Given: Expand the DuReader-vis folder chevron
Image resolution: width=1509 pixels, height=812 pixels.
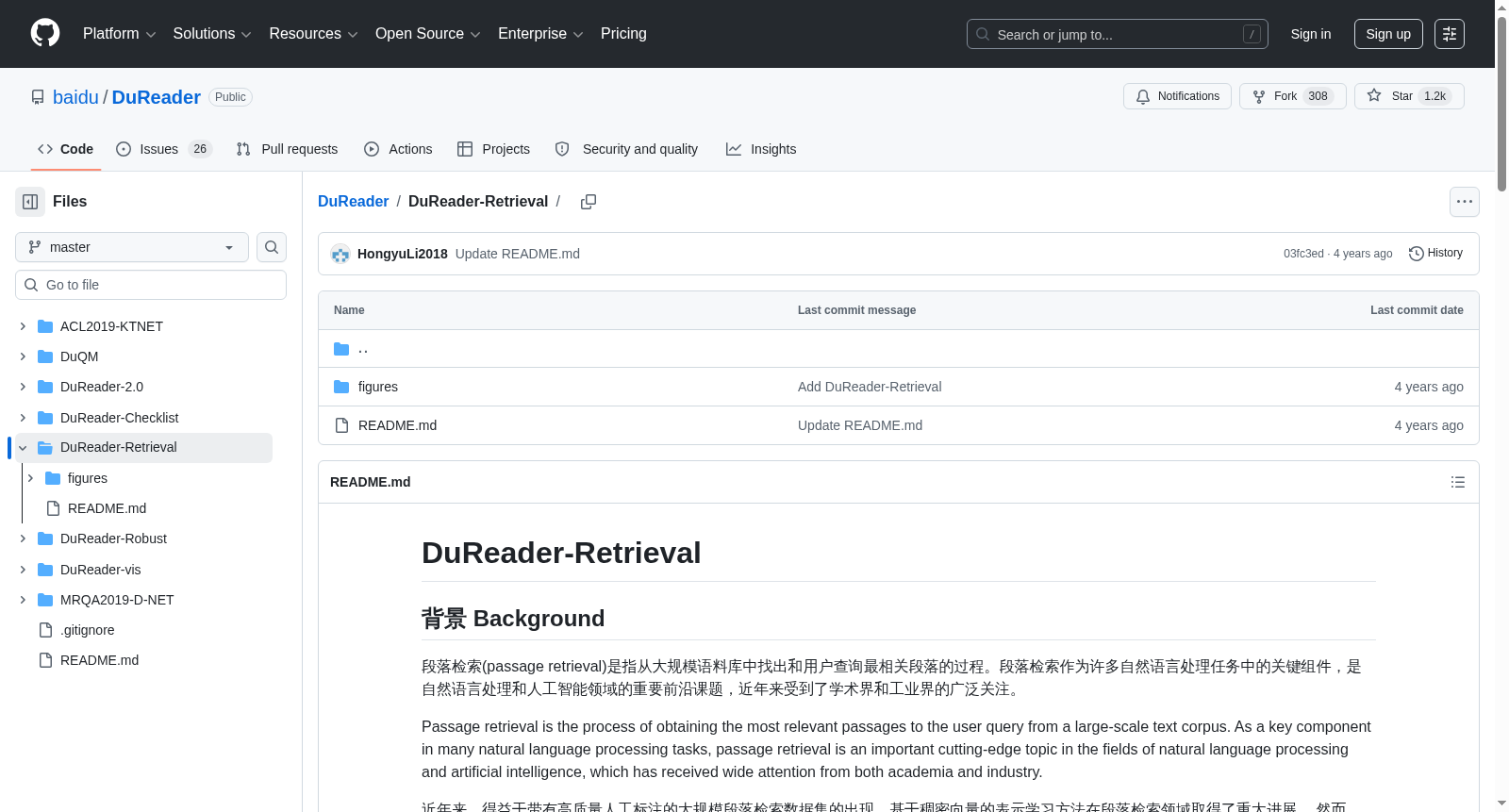Looking at the screenshot, I should (x=23, y=570).
